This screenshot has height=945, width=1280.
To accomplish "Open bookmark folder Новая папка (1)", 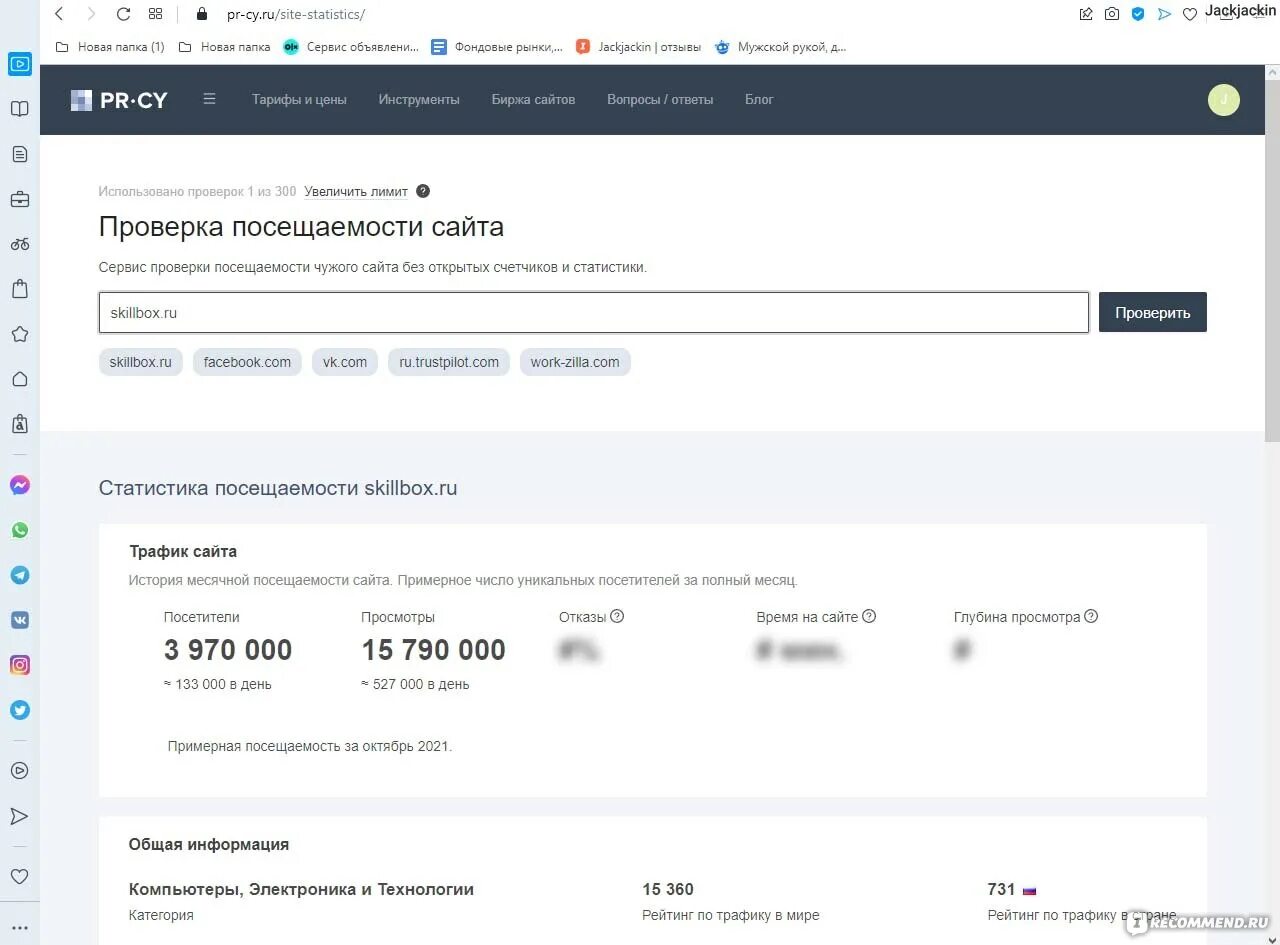I will tap(110, 46).
